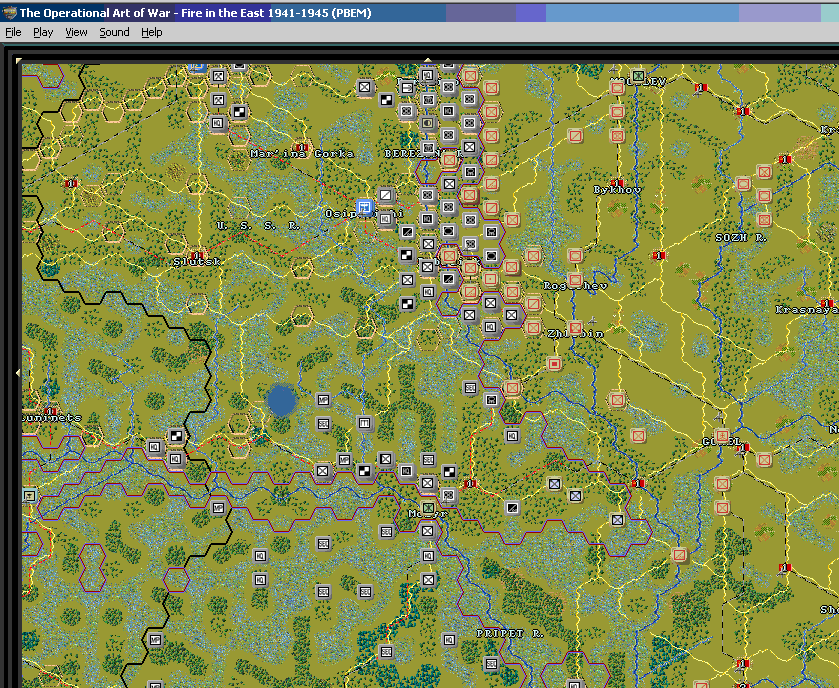The height and width of the screenshot is (688, 839).
Task: Select the Soviet infantry unit just southeast of Gomel
Action: click(764, 460)
